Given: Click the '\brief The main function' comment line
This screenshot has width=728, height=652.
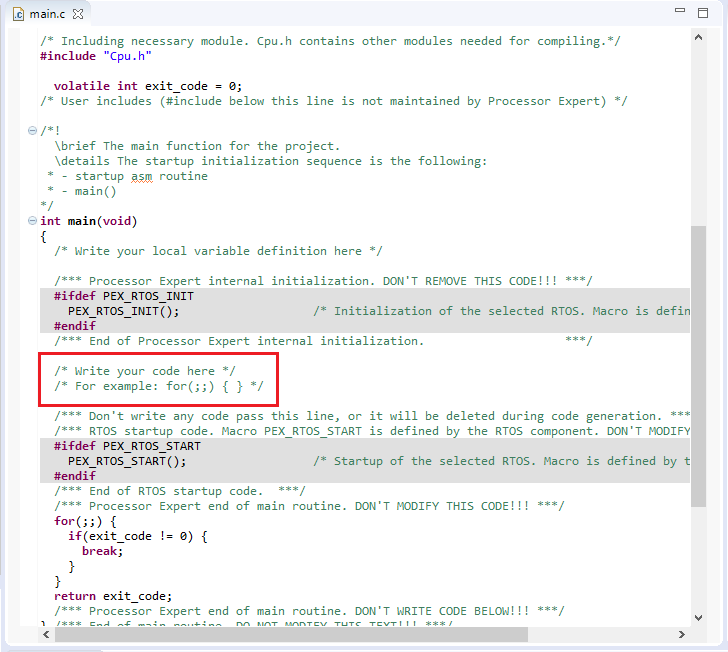Looking at the screenshot, I should (x=197, y=146).
